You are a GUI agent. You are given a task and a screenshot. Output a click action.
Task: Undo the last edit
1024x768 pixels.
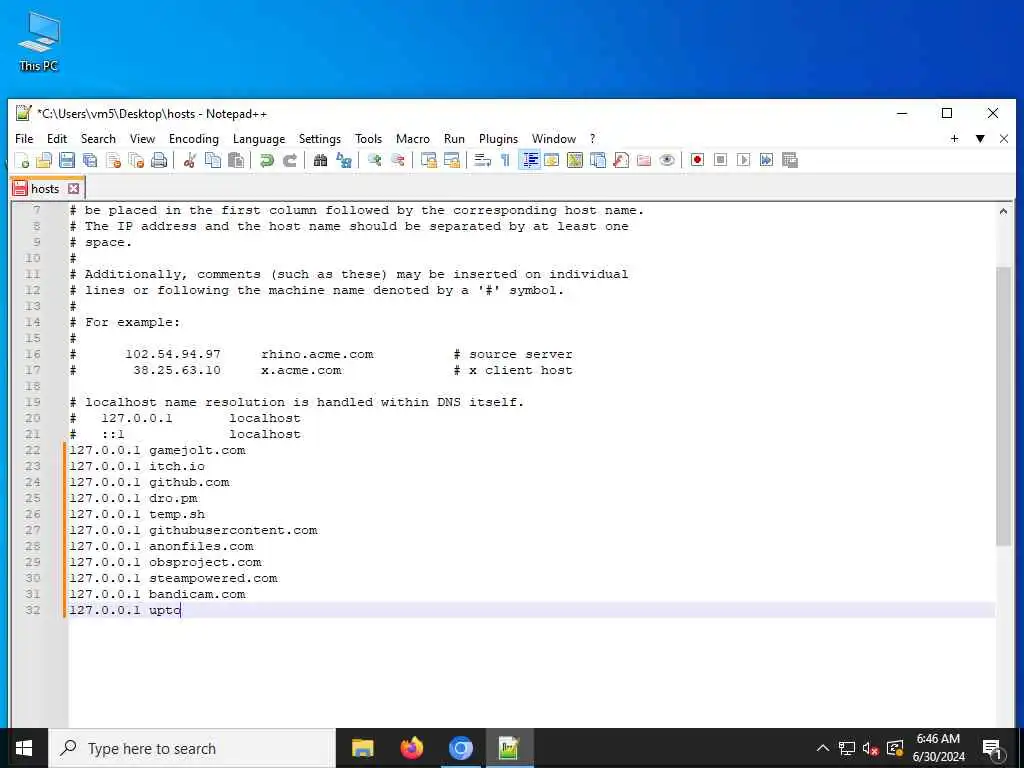(x=266, y=160)
